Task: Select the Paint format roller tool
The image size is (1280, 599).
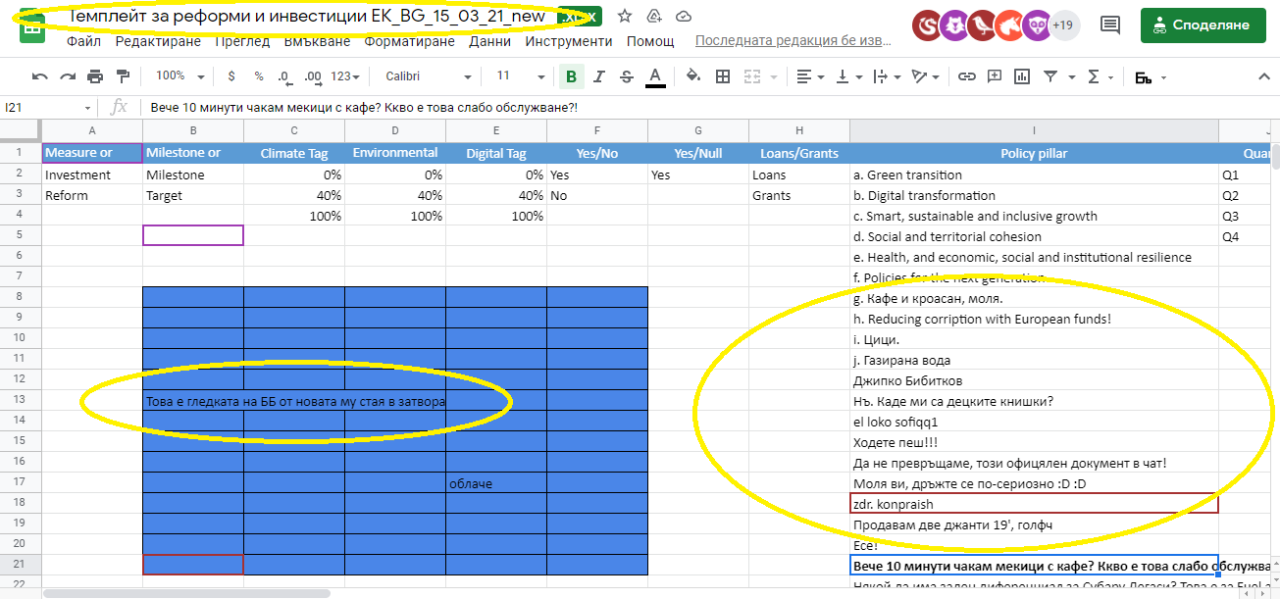Action: click(x=123, y=76)
